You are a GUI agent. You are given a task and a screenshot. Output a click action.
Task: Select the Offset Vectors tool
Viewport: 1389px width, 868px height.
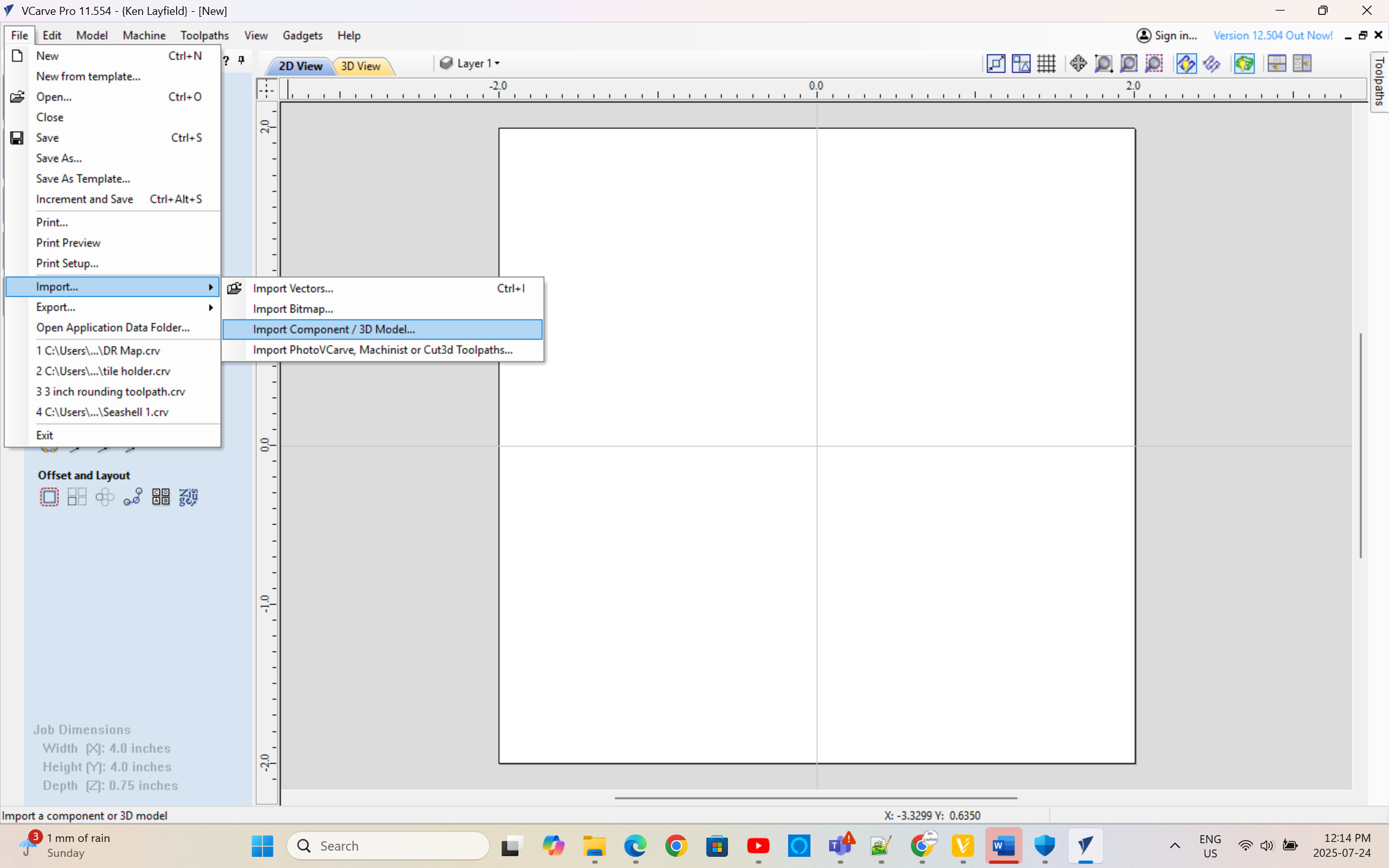click(x=49, y=497)
